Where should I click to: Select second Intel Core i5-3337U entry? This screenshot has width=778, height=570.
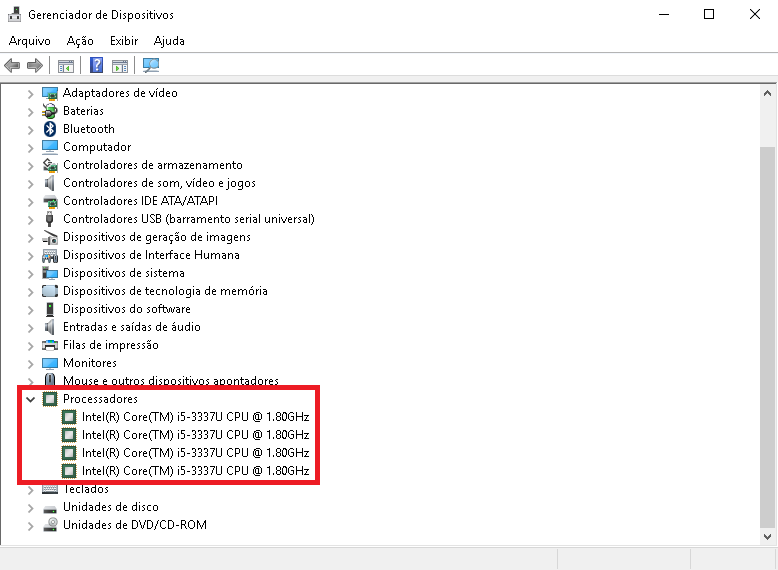click(x=195, y=435)
